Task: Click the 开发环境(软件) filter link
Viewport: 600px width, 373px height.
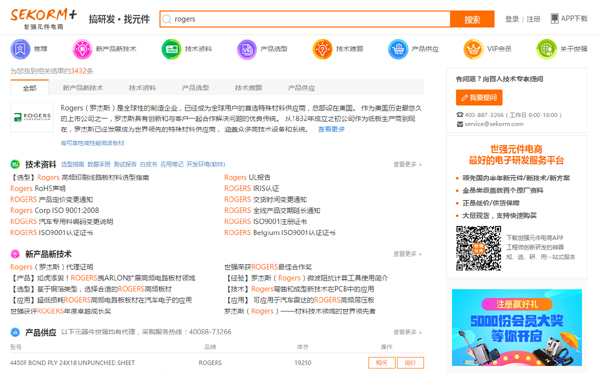Action: tap(206, 165)
